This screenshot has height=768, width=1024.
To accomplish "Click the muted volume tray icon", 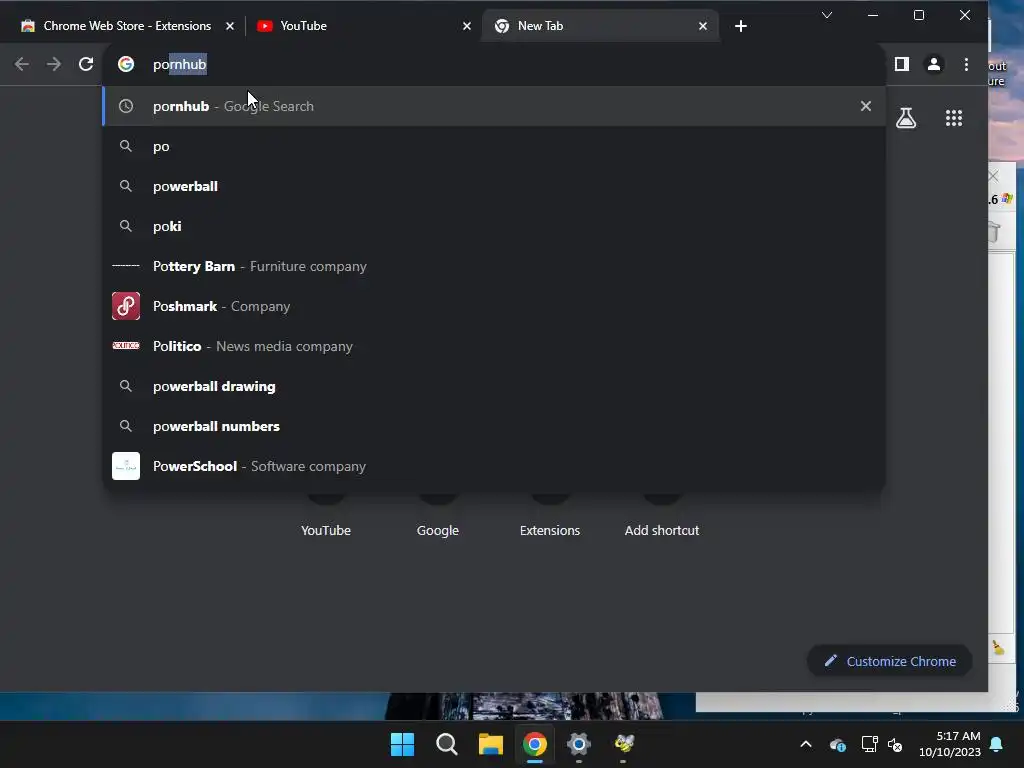I will click(x=895, y=744).
